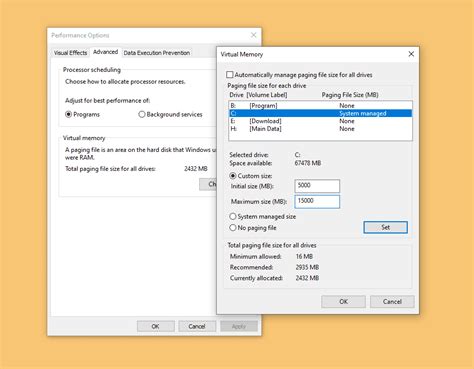Select the No paging file option
Viewport: 474px width, 369px height.
(x=233, y=228)
